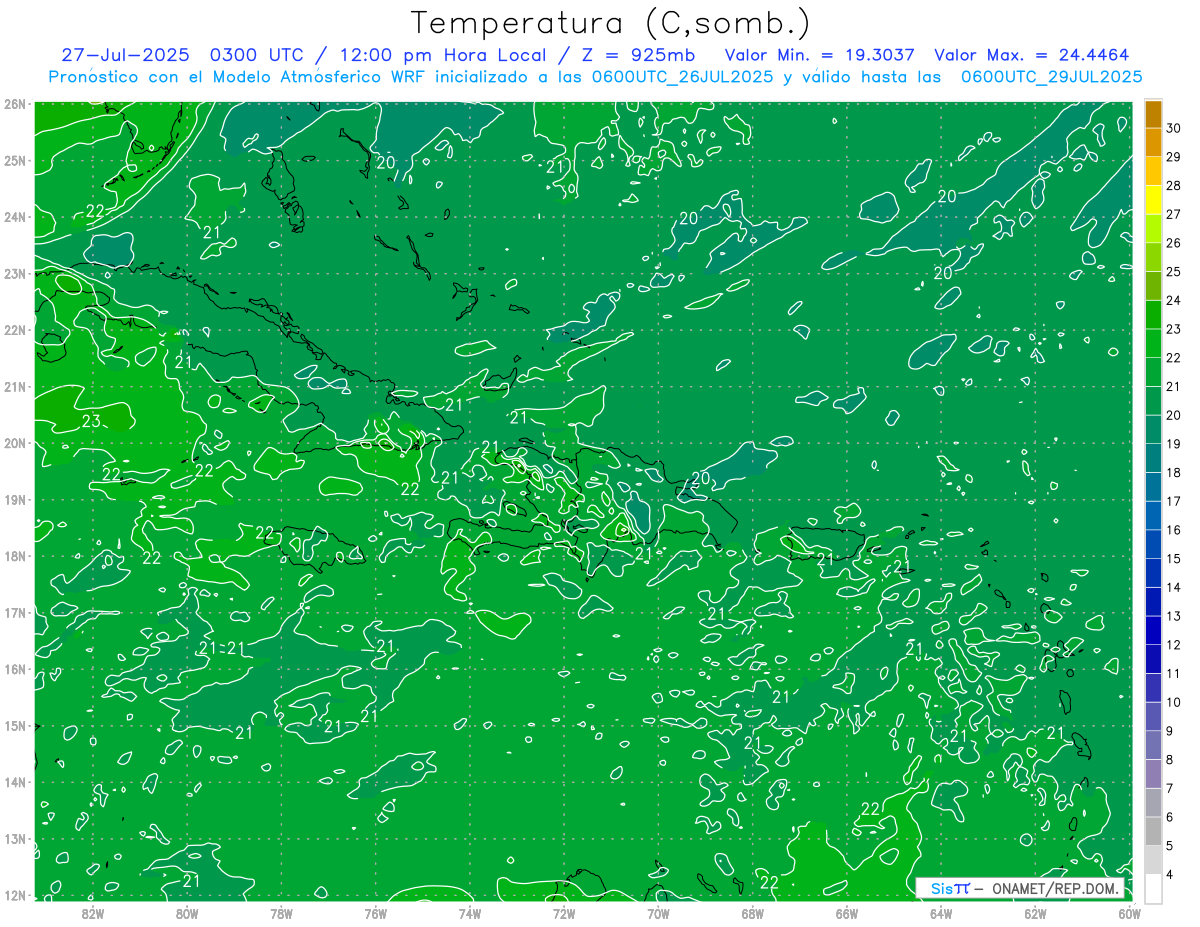Image resolution: width=1200 pixels, height=927 pixels.
Task: Select the gray legend swatch between 5 and 6
Action: click(x=1153, y=830)
